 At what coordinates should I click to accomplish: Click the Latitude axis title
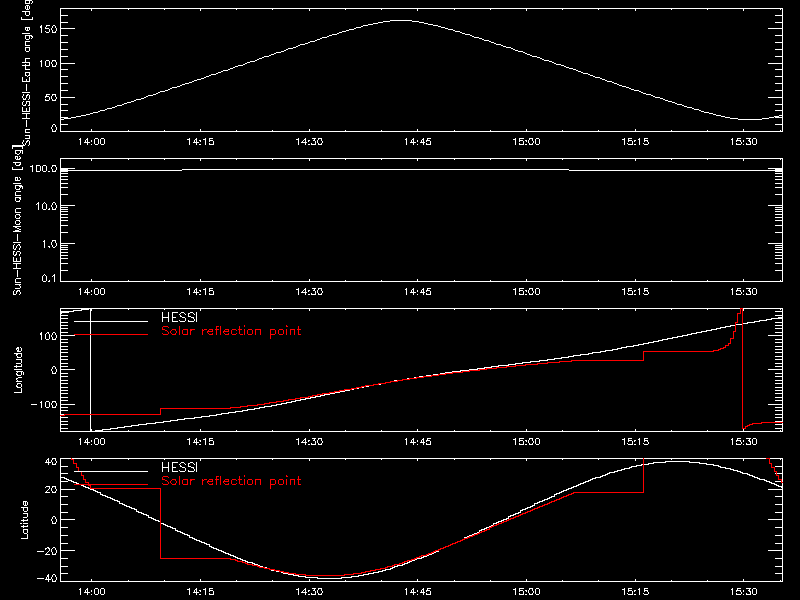[x=24, y=520]
